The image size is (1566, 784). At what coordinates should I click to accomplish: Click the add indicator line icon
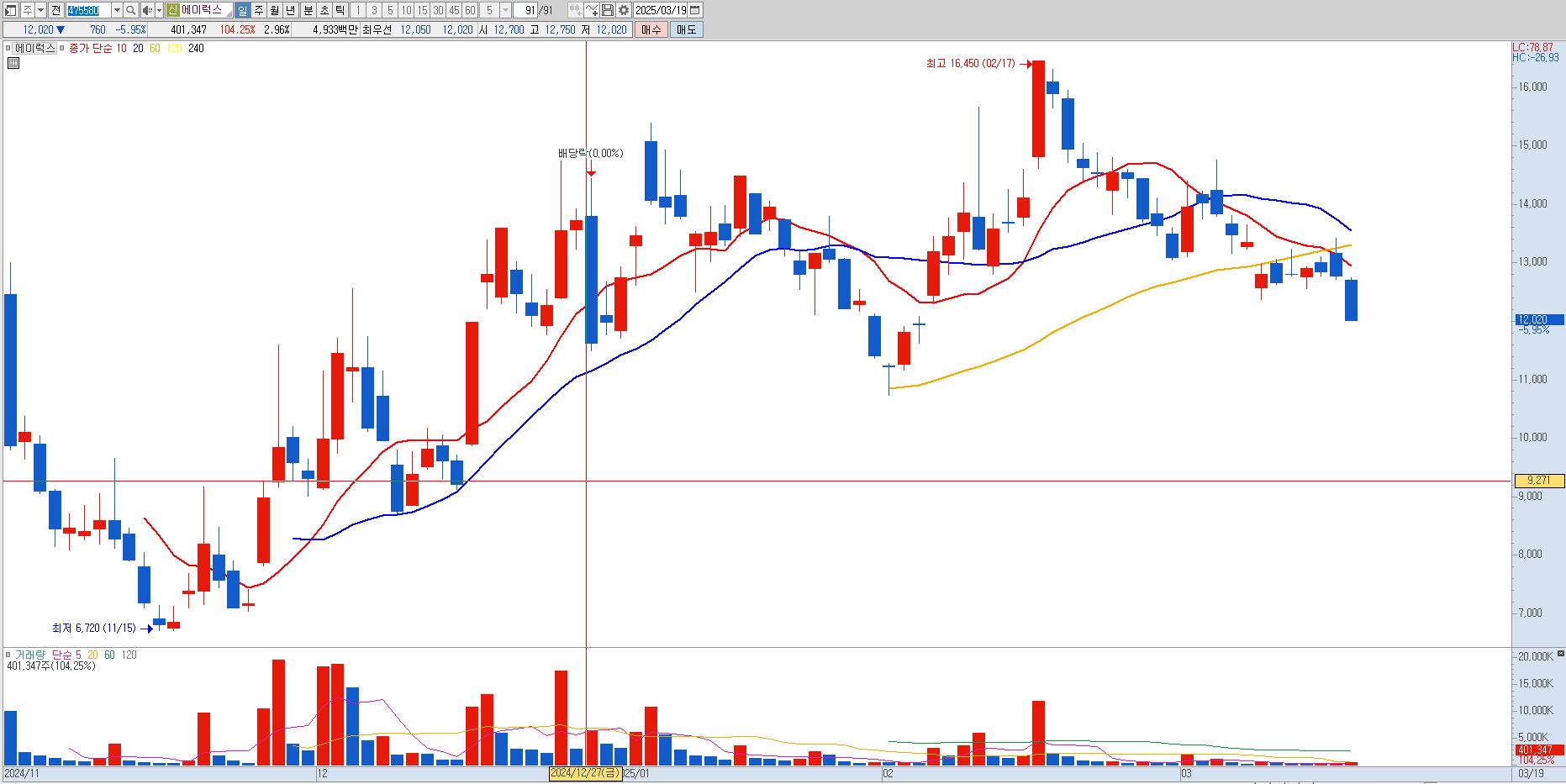592,10
